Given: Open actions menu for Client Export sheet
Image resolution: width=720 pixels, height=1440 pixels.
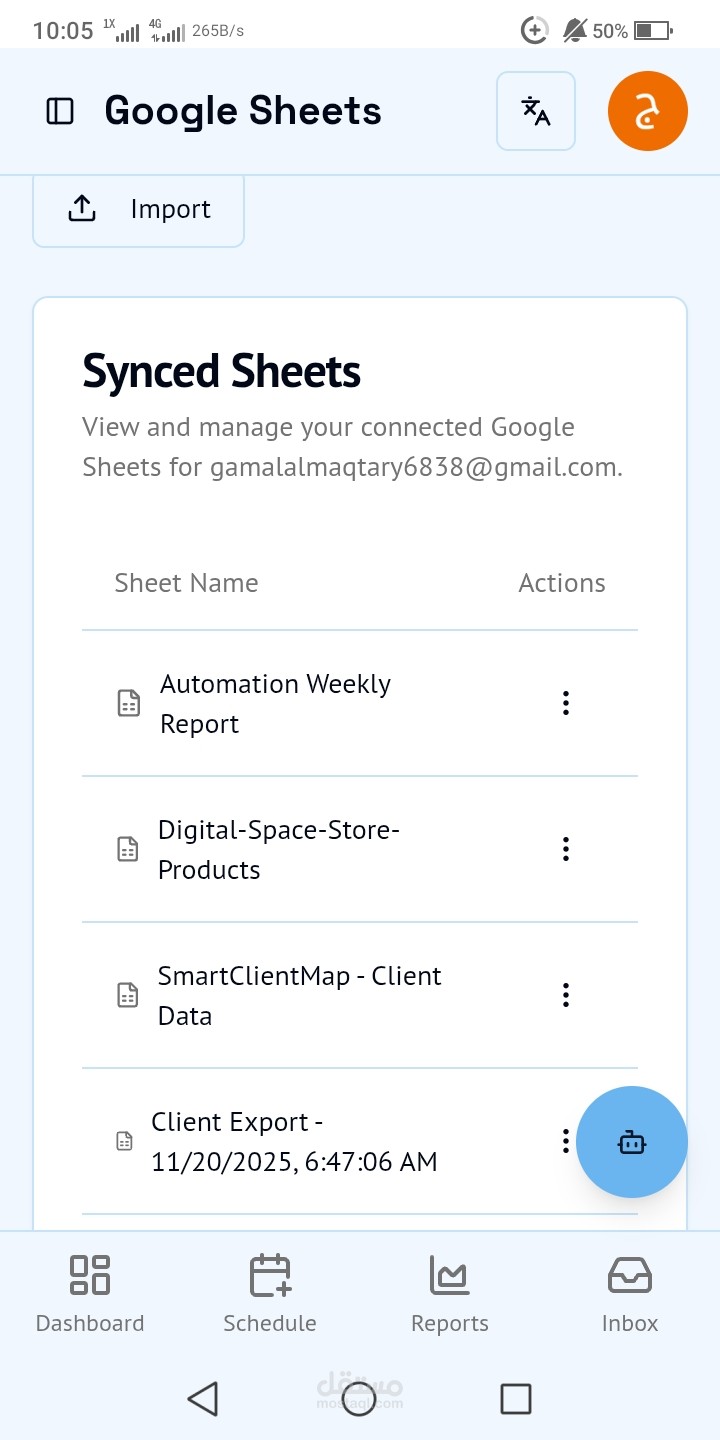Looking at the screenshot, I should [565, 1141].
